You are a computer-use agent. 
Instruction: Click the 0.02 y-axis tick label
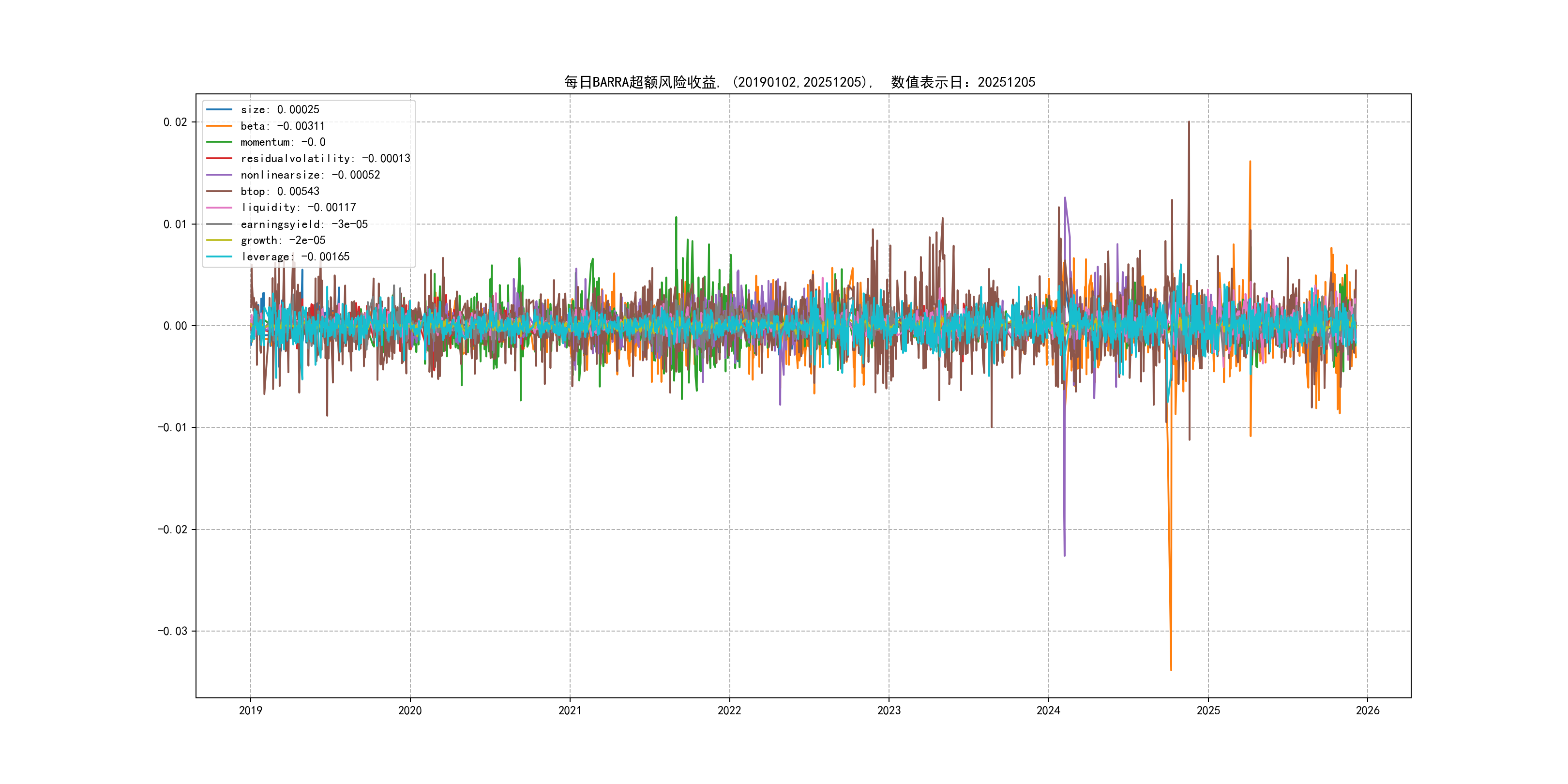click(175, 122)
